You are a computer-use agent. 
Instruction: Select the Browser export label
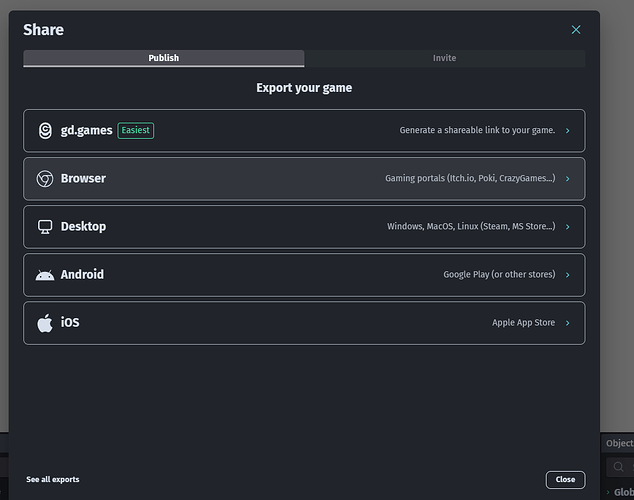83,178
